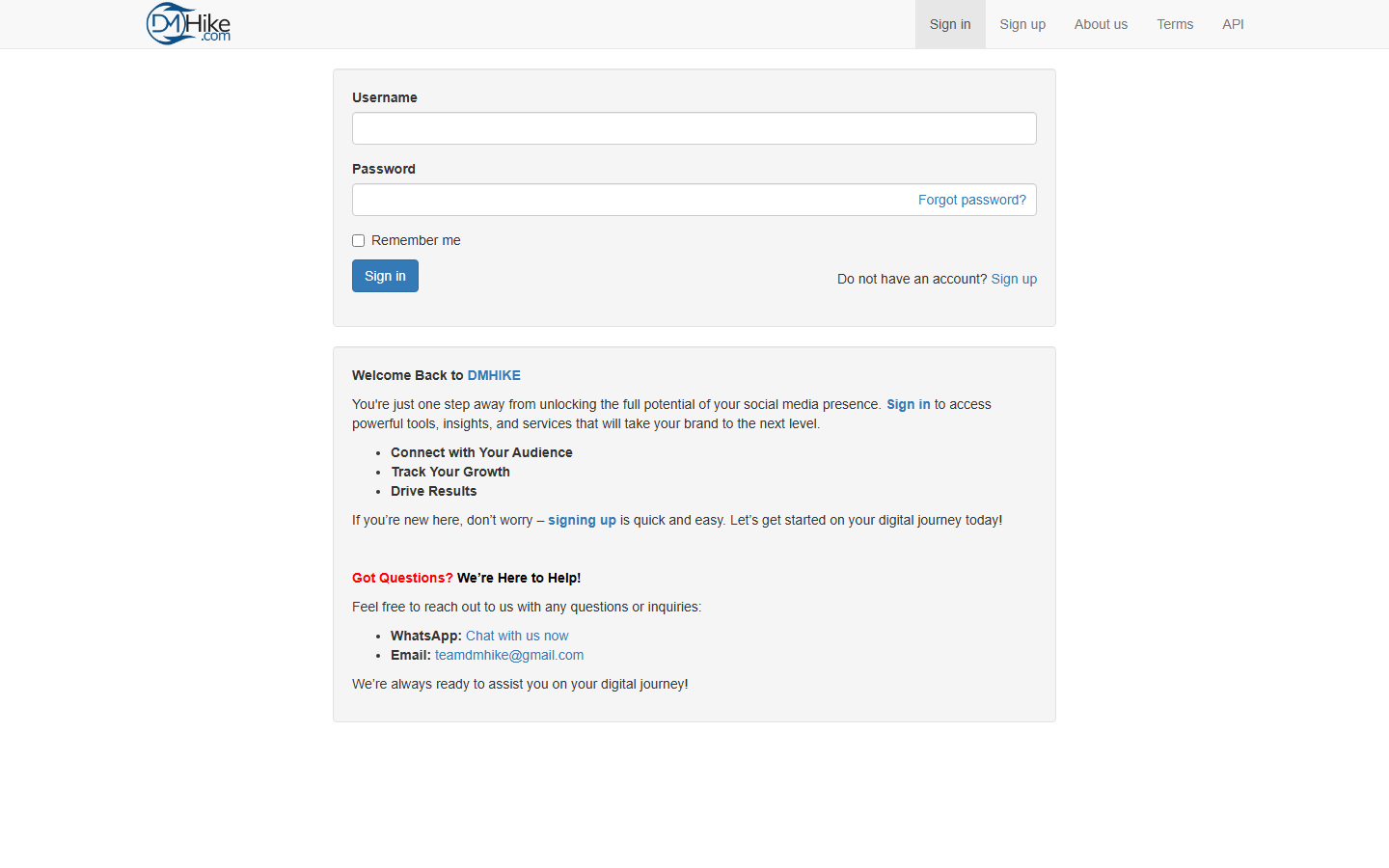Open the About us page

click(1100, 24)
